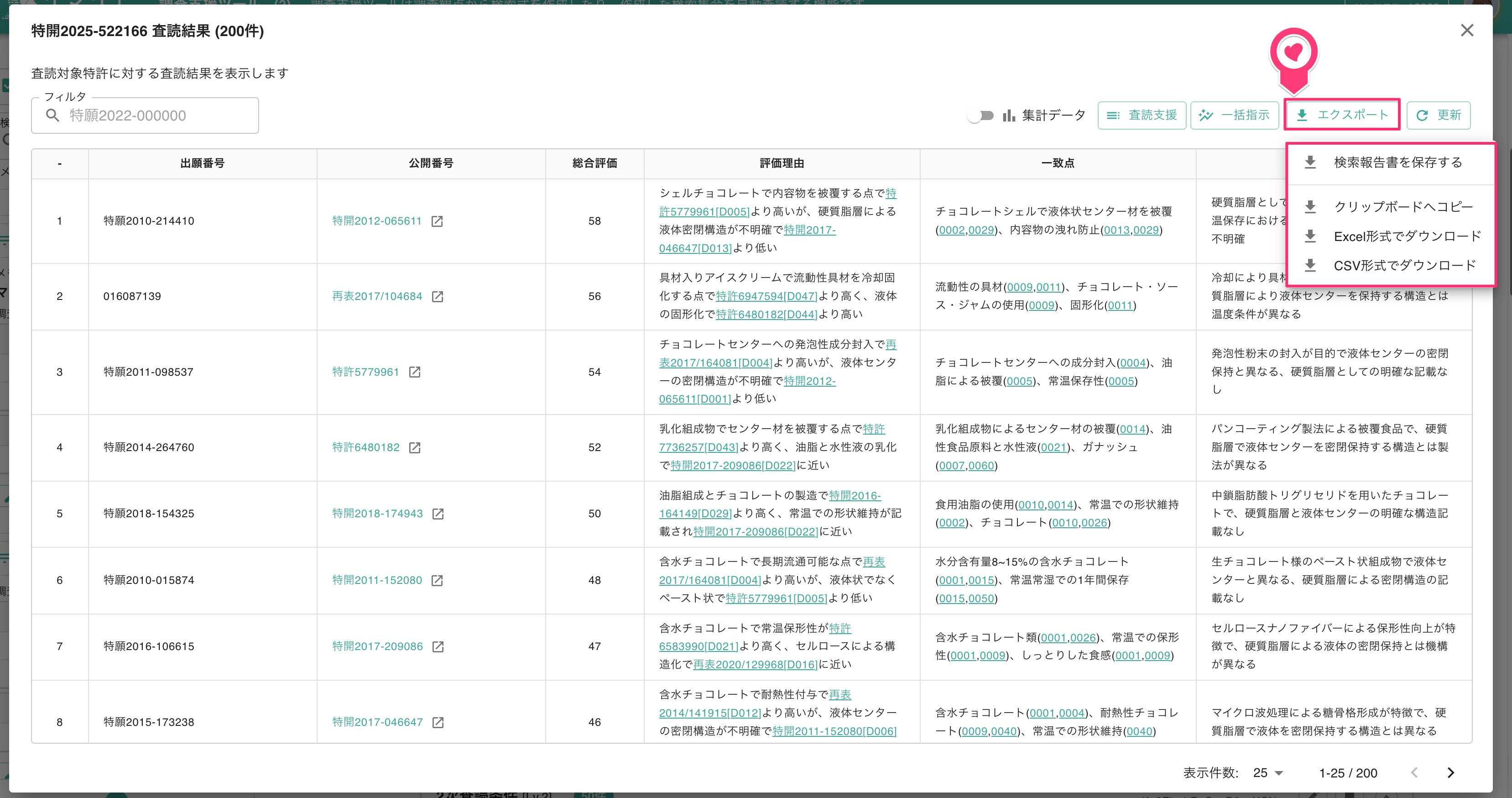The height and width of the screenshot is (798, 1512).
Task: Click the pagination text 1-25 / 200
Action: click(x=1348, y=773)
